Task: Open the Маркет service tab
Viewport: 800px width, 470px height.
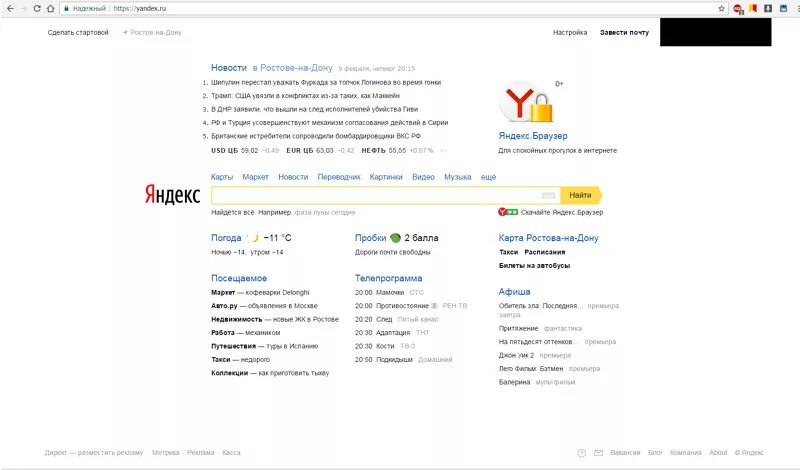Action: 256,177
